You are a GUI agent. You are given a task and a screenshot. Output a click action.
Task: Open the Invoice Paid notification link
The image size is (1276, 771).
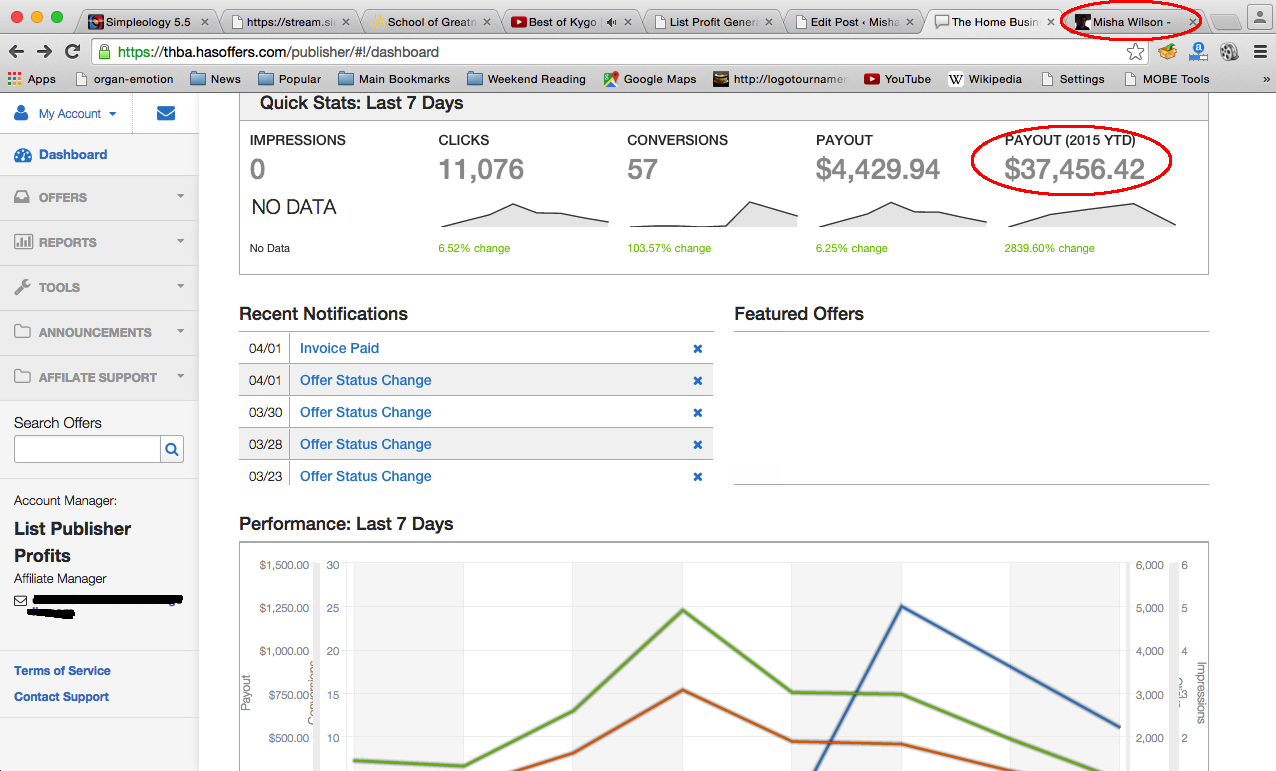pos(339,348)
